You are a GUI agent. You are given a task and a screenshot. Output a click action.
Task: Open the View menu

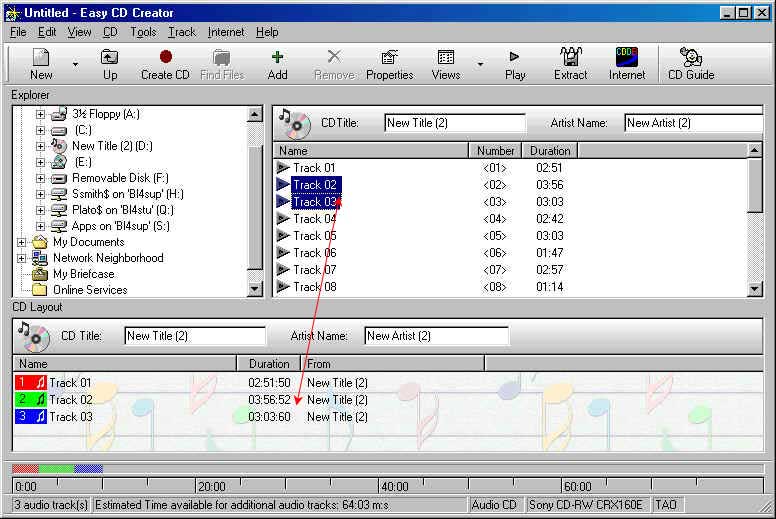(79, 32)
